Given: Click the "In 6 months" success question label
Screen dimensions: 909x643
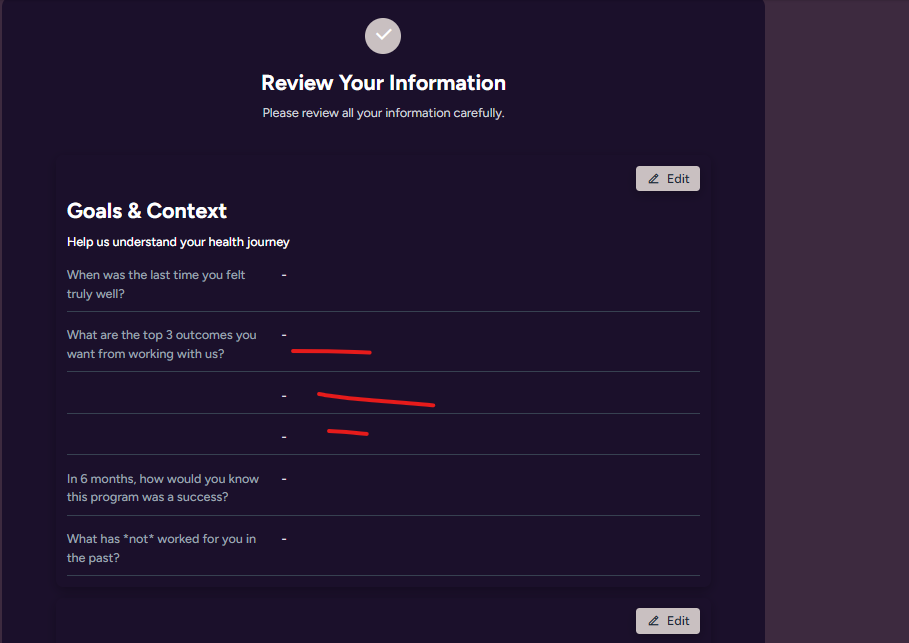Looking at the screenshot, I should [162, 488].
